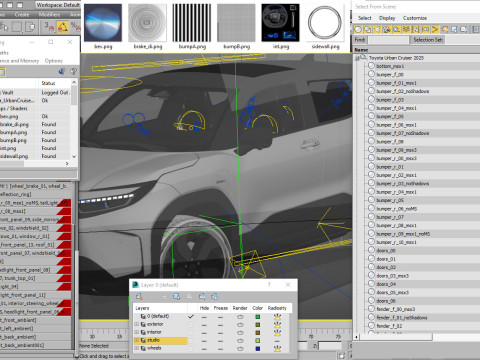The height and width of the screenshot is (360, 480).
Task: Toggle Percent Snap in main toolbar
Action: click(75, 27)
